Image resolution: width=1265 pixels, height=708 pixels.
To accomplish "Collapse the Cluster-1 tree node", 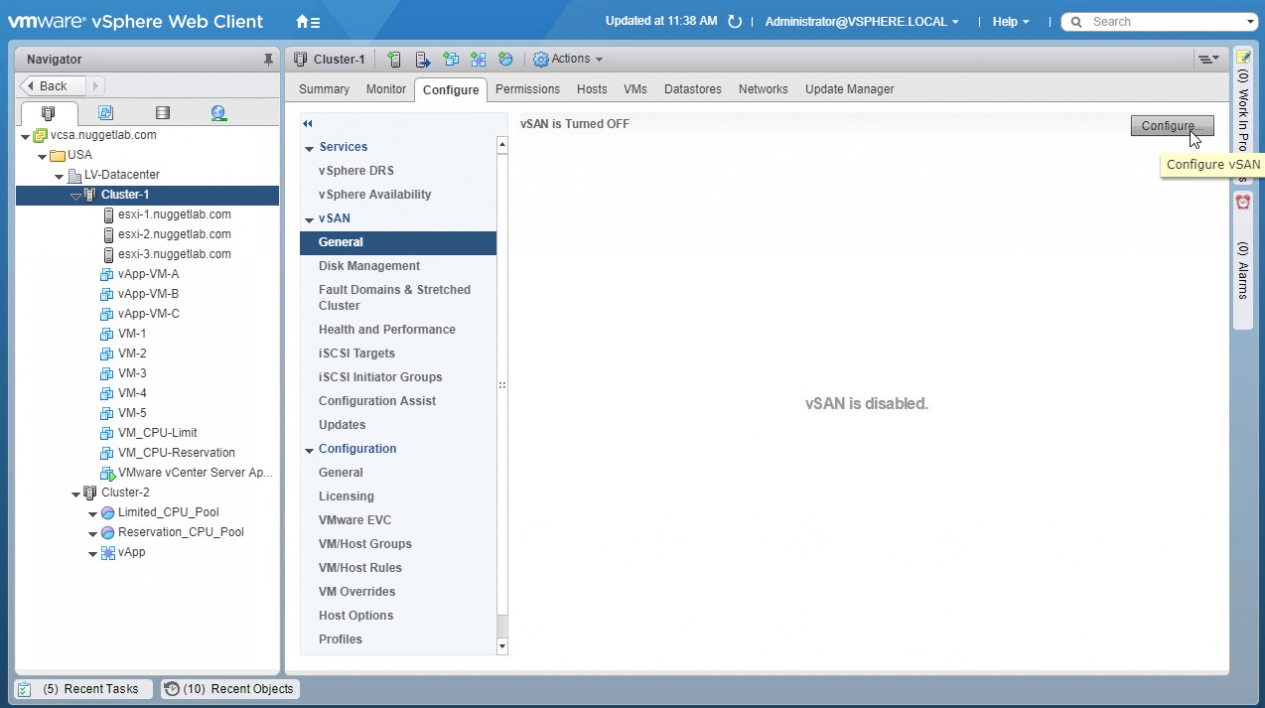I will [76, 195].
